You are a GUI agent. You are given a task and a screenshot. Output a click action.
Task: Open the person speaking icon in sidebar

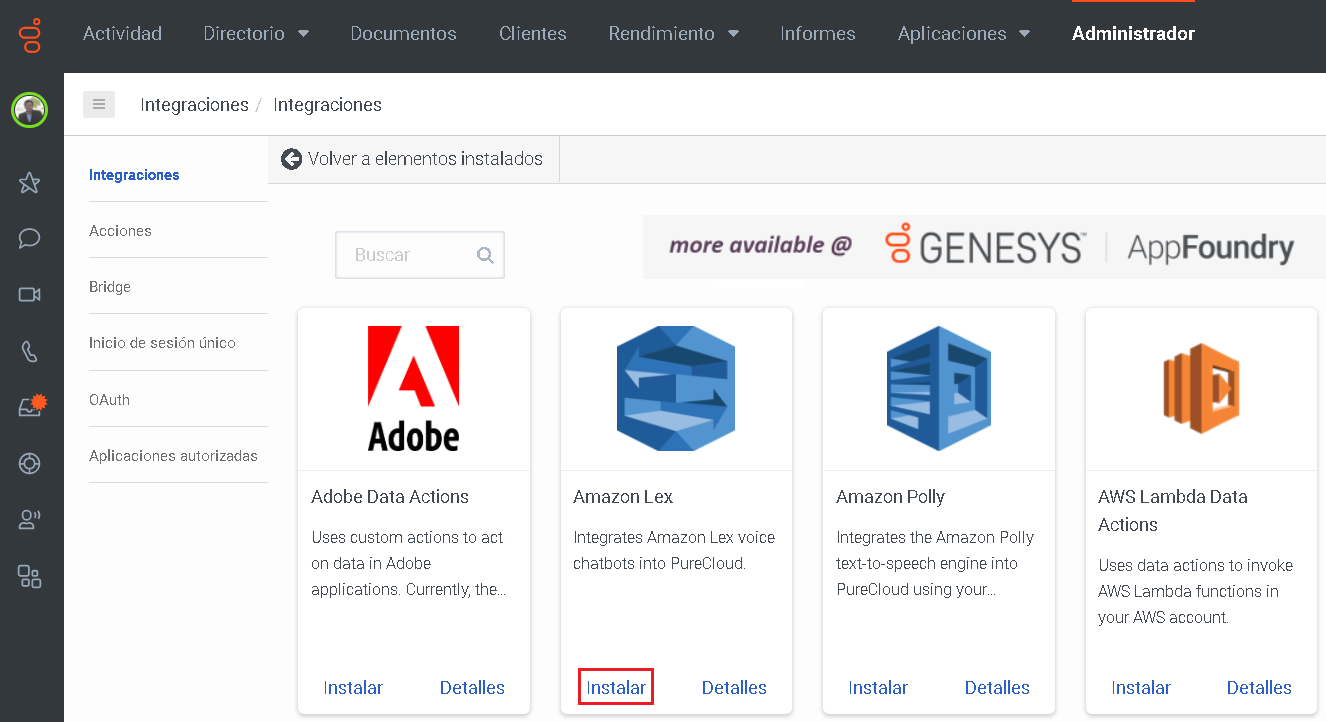pyautogui.click(x=30, y=519)
